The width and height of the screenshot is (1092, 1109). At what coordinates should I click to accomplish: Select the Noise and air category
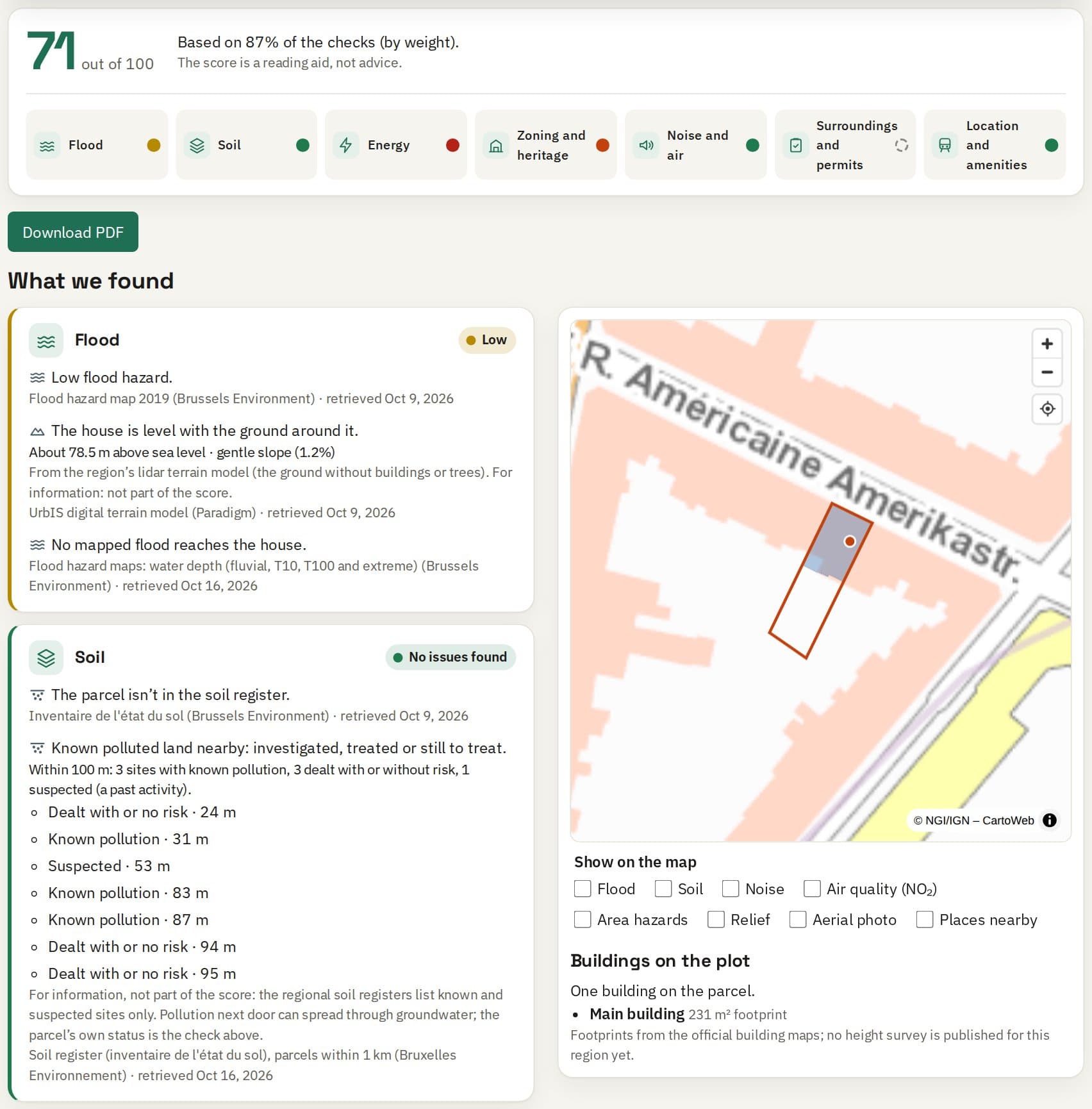point(696,145)
